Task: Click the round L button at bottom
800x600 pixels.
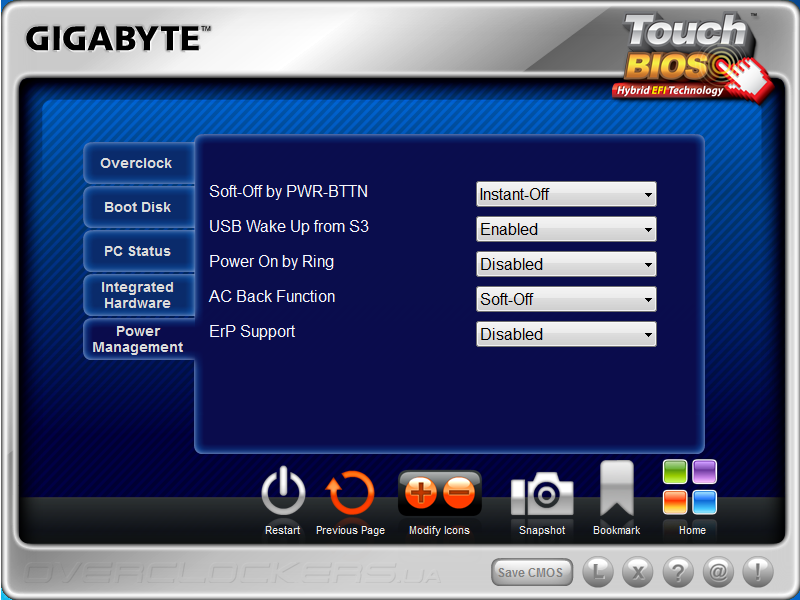Action: (x=598, y=571)
